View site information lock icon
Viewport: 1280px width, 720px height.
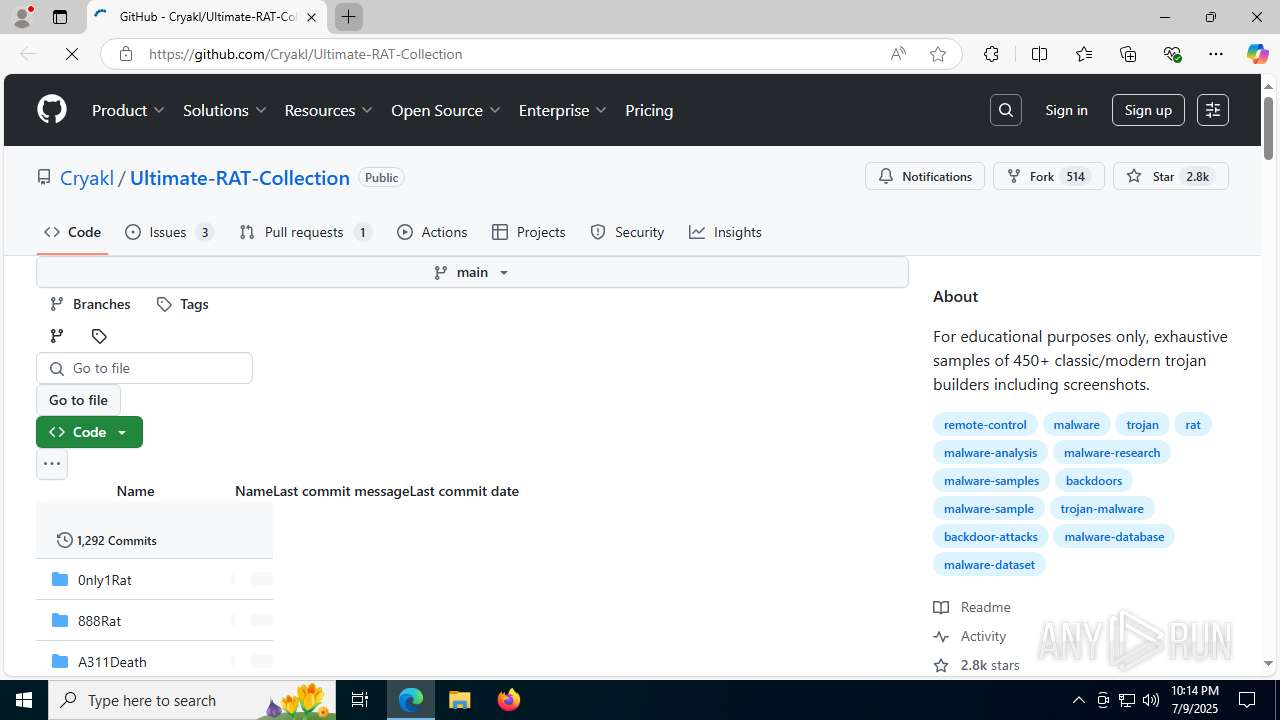click(126, 54)
